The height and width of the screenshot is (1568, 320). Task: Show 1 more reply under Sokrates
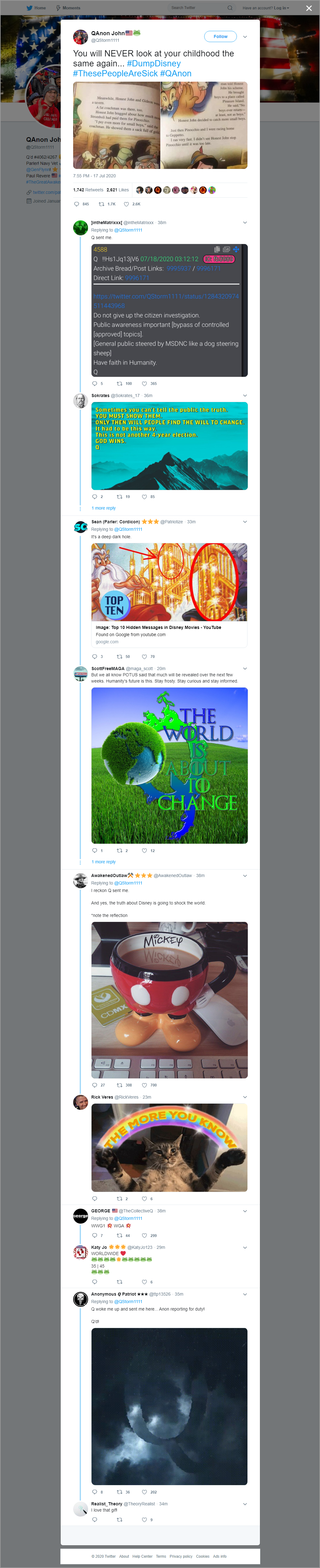click(103, 508)
